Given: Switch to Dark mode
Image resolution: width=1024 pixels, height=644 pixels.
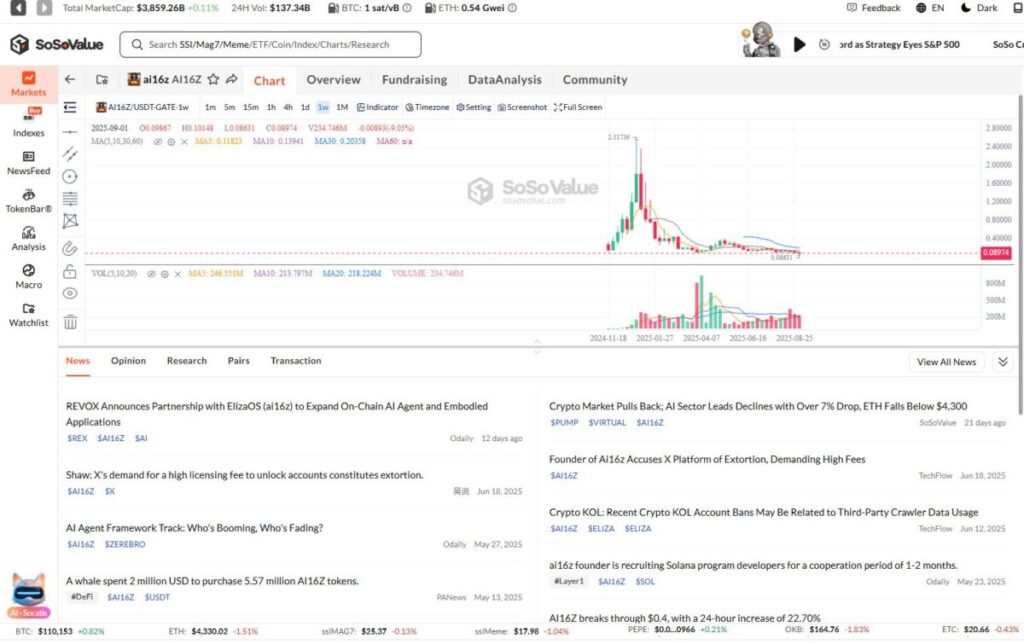Looking at the screenshot, I should pyautogui.click(x=979, y=8).
